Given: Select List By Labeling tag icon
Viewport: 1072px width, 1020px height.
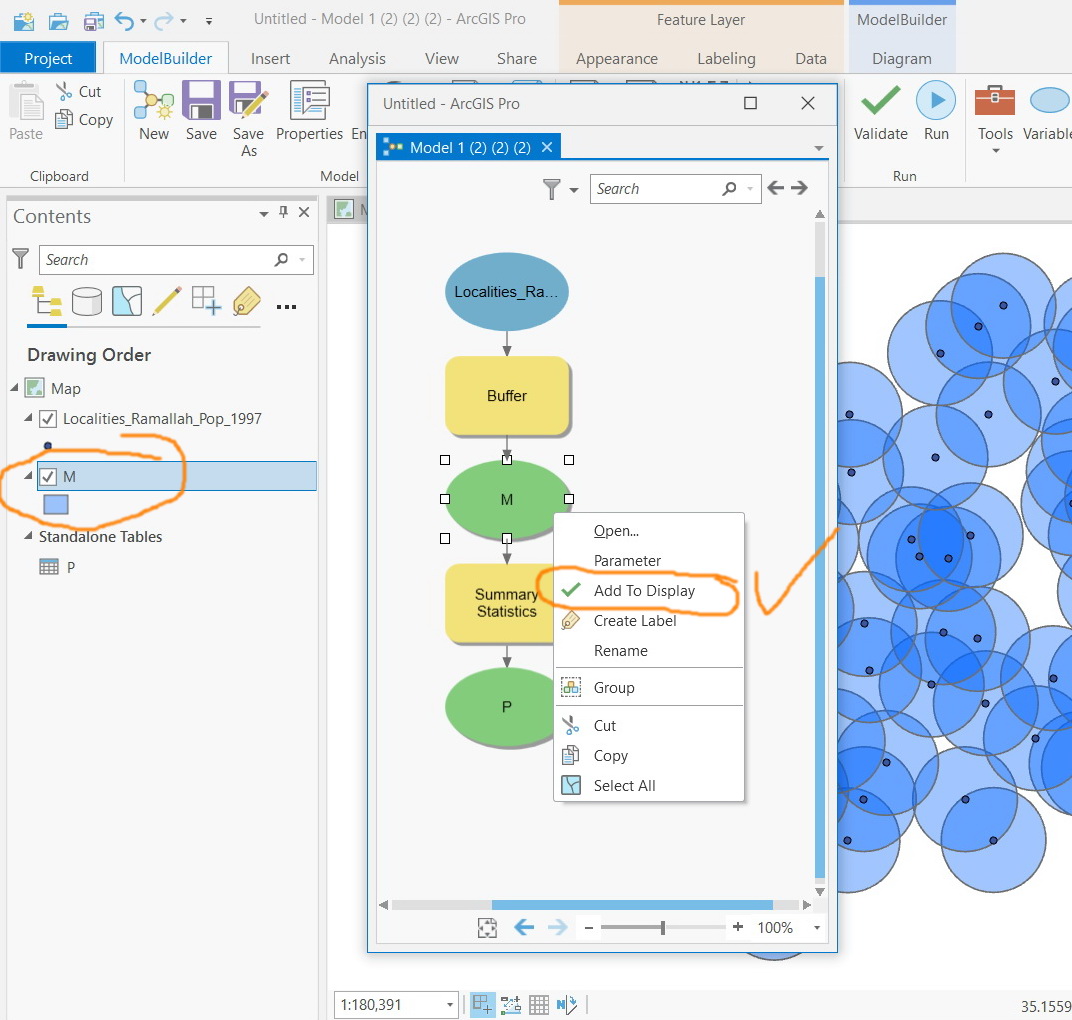Looking at the screenshot, I should click(247, 301).
